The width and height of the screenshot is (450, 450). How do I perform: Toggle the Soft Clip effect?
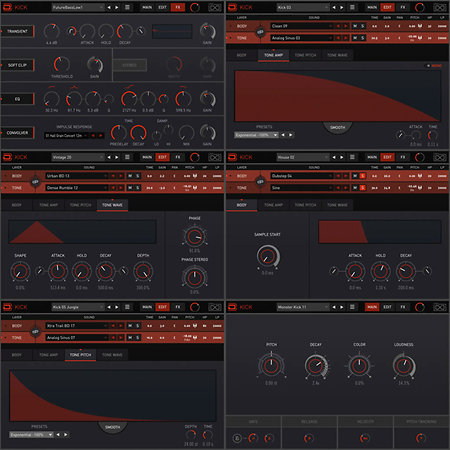point(17,65)
